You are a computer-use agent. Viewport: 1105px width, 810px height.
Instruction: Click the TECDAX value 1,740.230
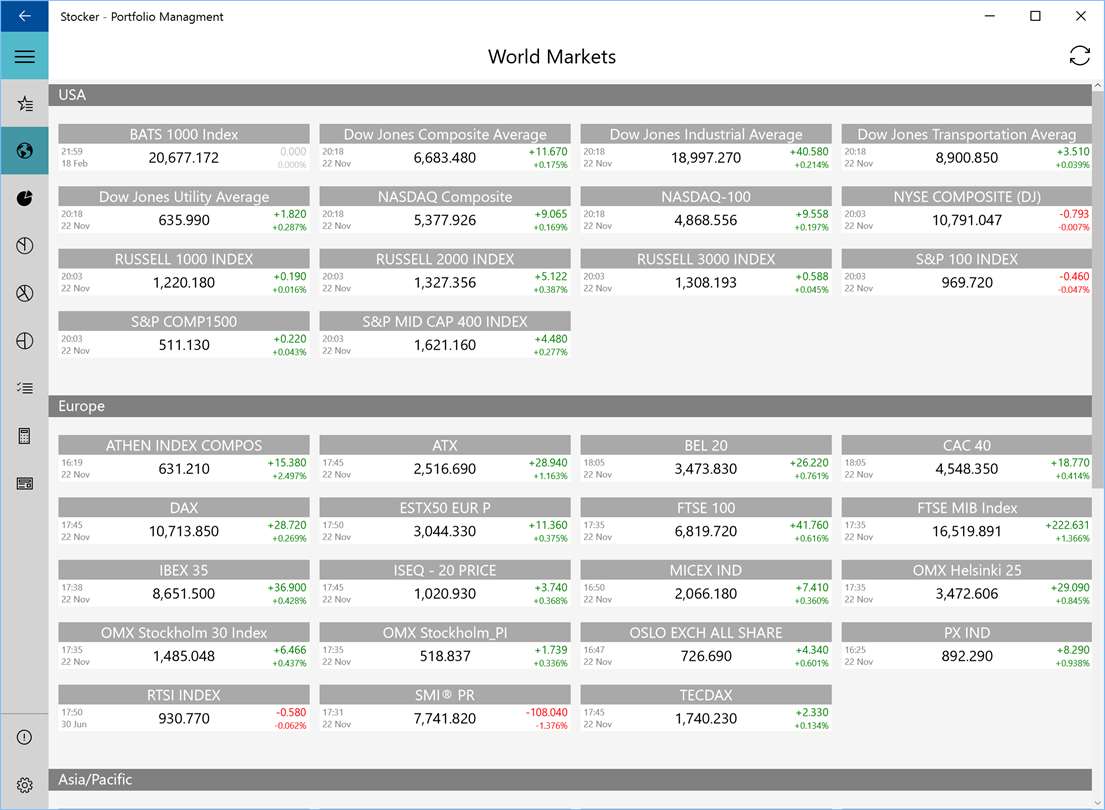pos(705,718)
